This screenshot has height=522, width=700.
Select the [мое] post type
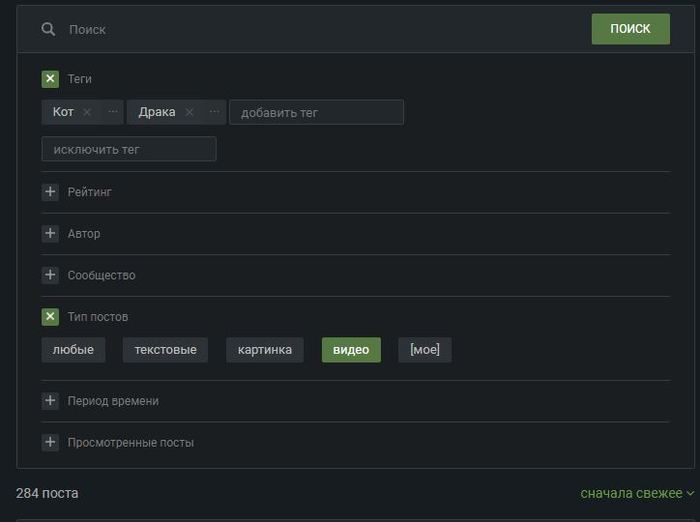425,350
